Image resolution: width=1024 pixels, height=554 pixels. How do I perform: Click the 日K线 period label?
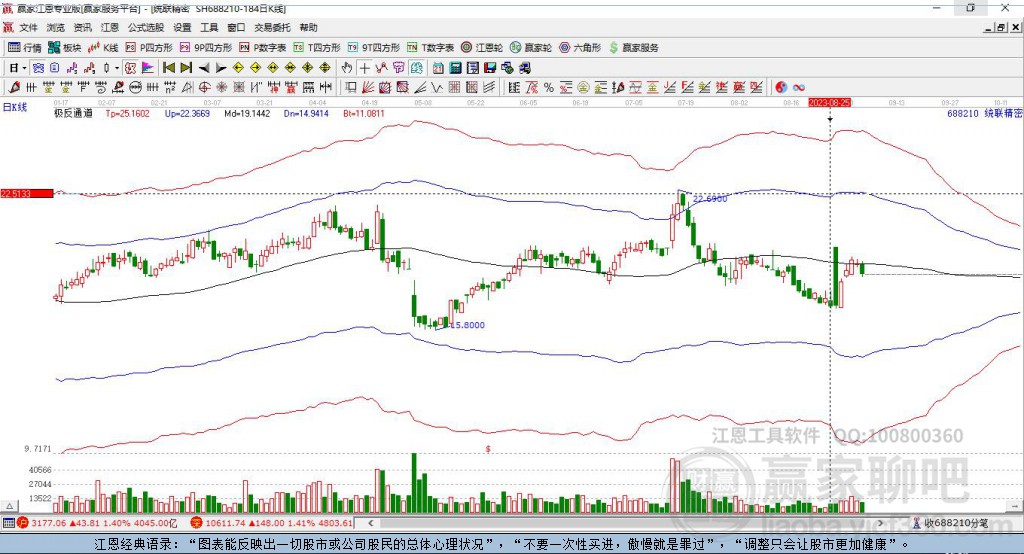pos(15,107)
